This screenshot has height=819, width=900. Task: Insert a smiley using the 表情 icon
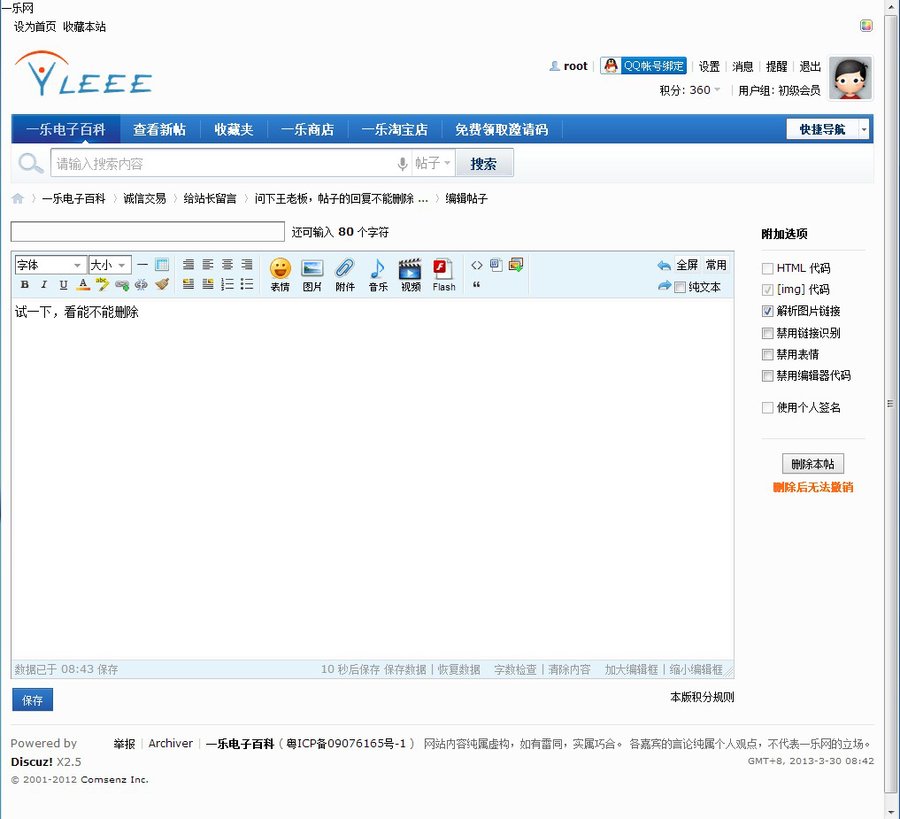(x=279, y=272)
